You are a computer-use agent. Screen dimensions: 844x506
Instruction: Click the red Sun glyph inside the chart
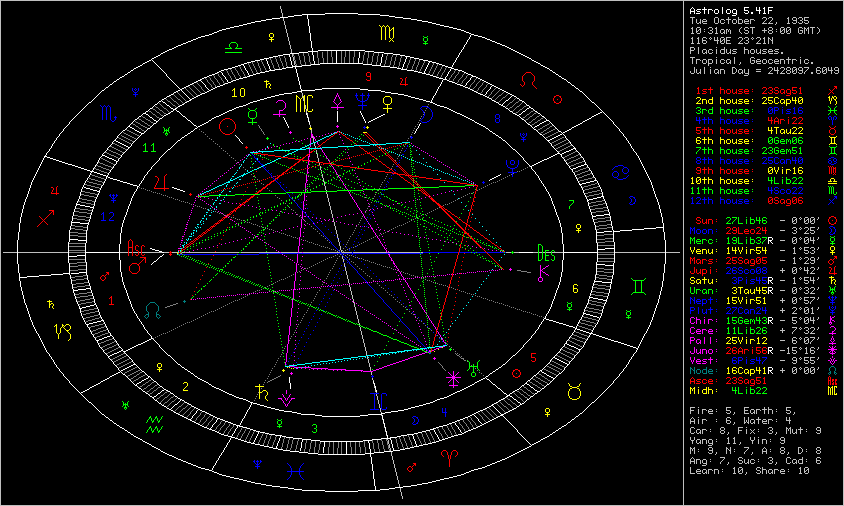click(x=230, y=125)
